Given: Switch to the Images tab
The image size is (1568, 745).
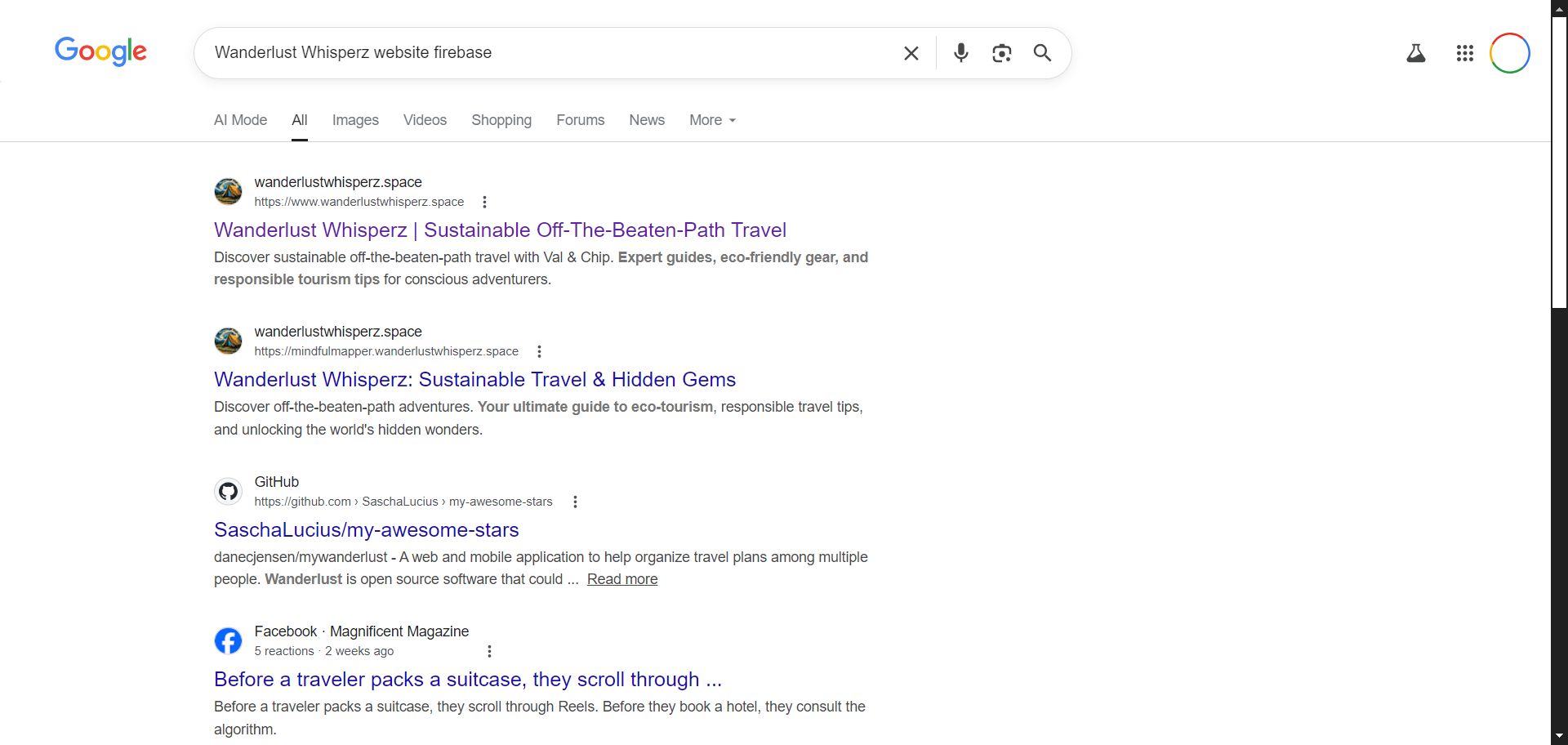Looking at the screenshot, I should click(x=355, y=120).
